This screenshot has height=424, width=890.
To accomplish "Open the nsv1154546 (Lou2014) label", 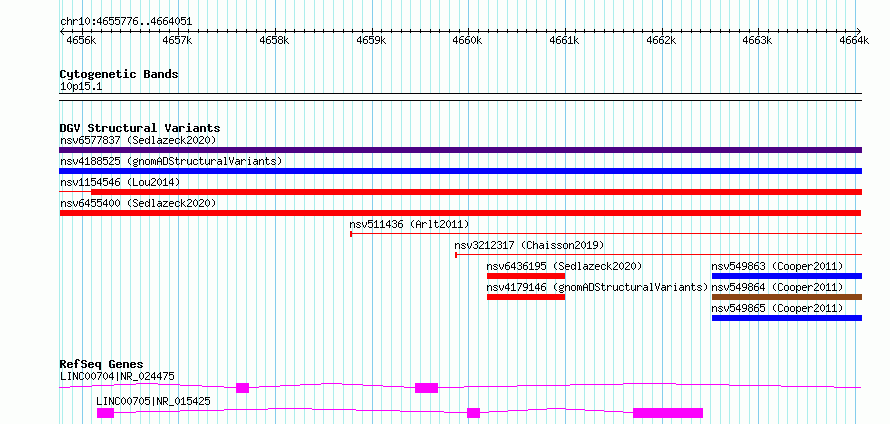I will 120,182.
